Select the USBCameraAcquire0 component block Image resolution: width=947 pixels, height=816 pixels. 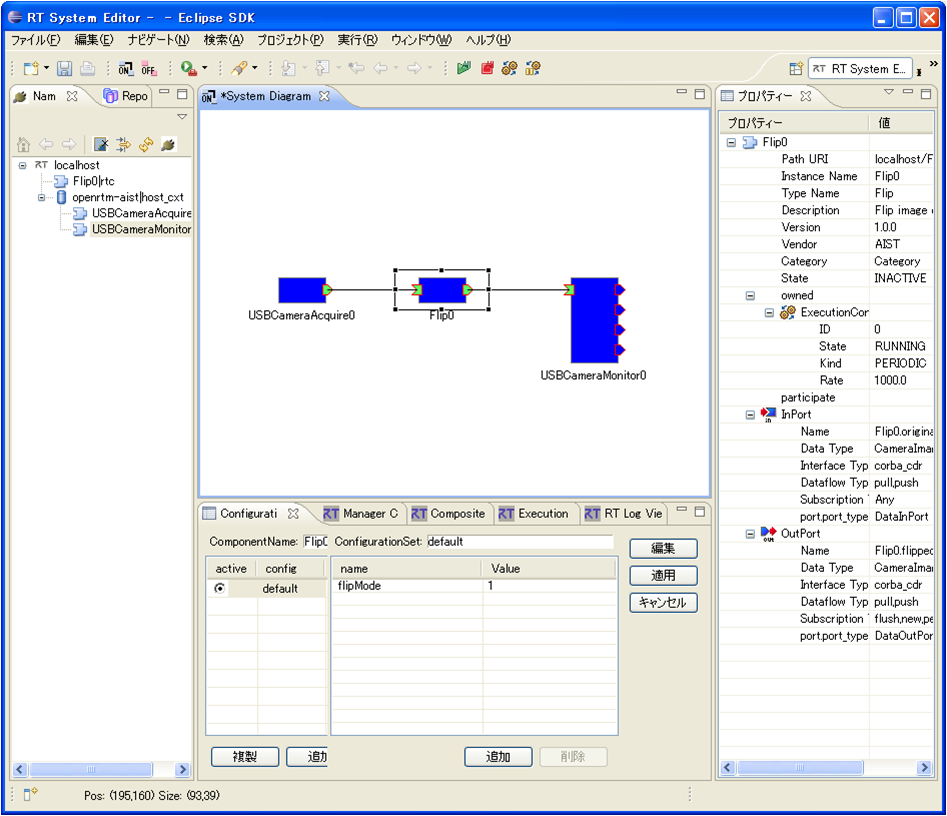[x=301, y=290]
